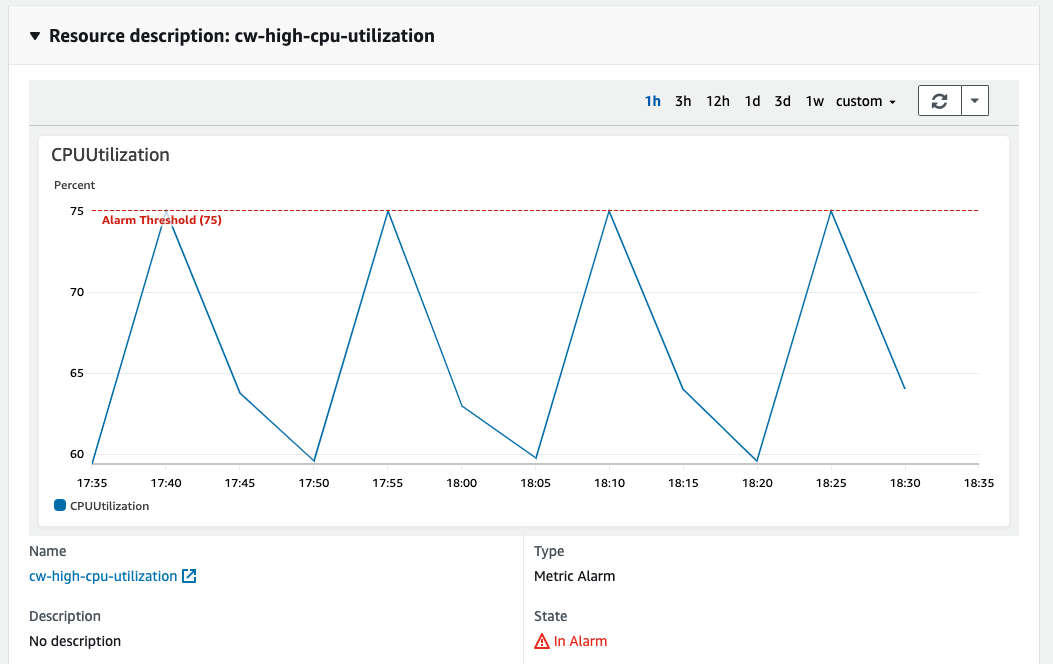Select the 1w time range
1053x664 pixels.
click(x=813, y=100)
